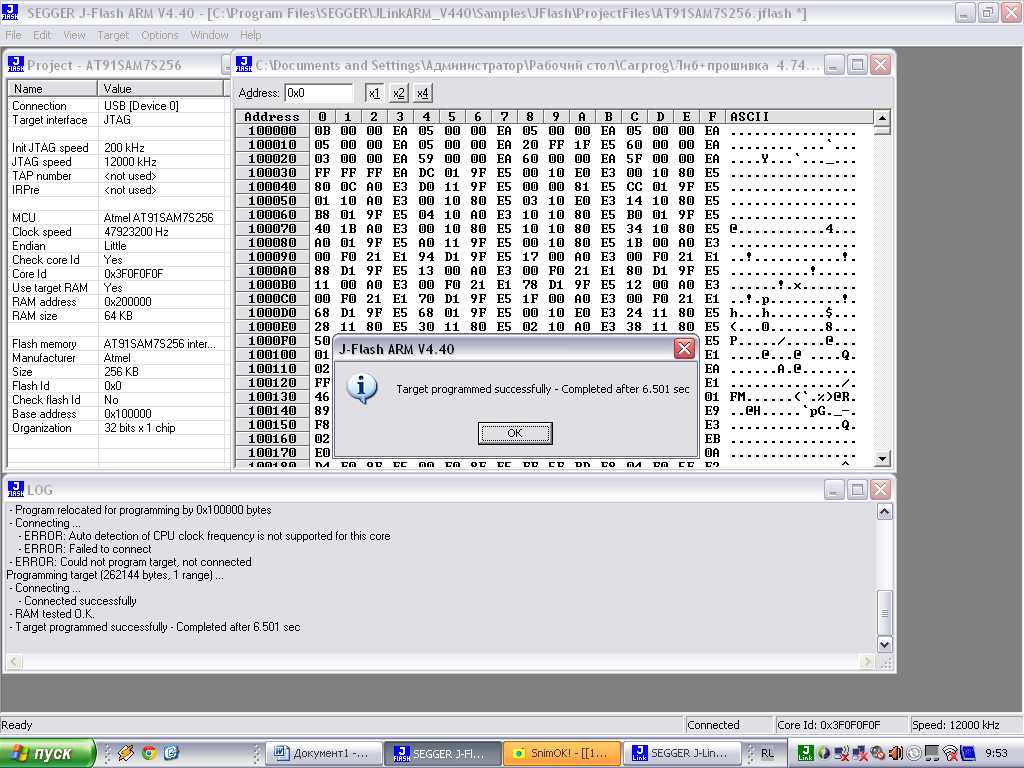Close the data file window
Screen dimensions: 1024x768
[x=880, y=65]
